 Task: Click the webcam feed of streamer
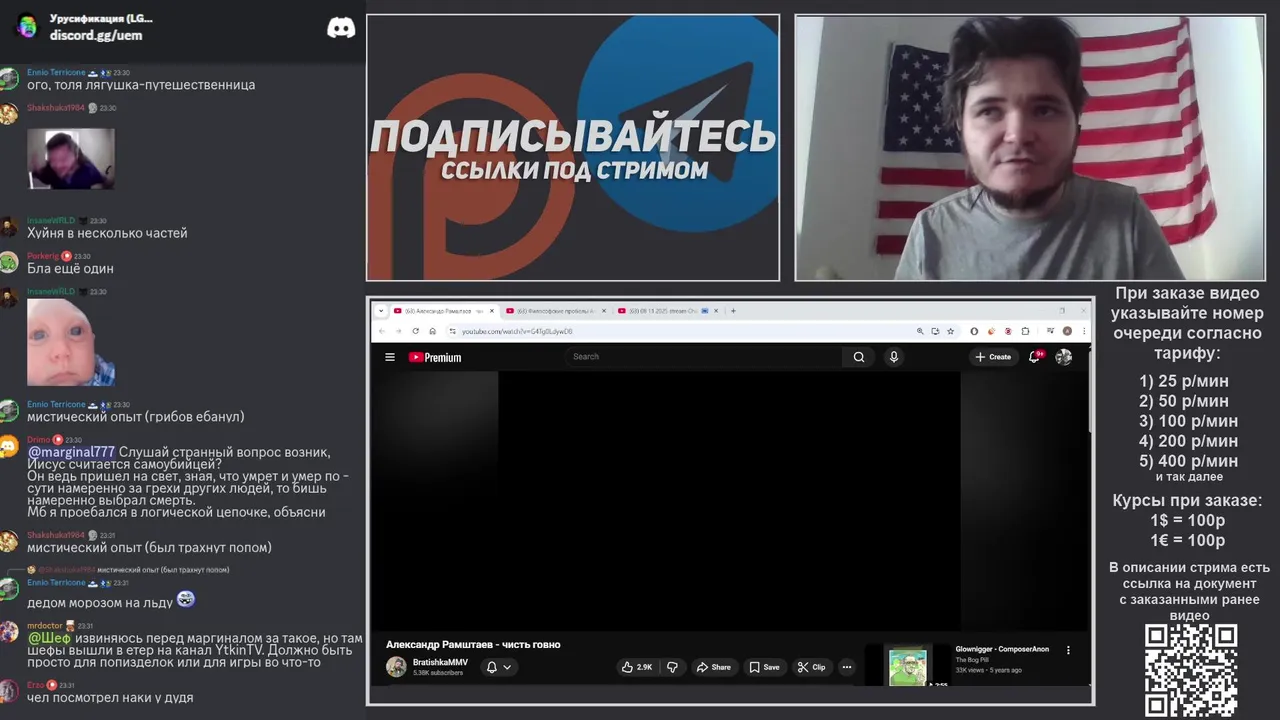coord(1030,148)
